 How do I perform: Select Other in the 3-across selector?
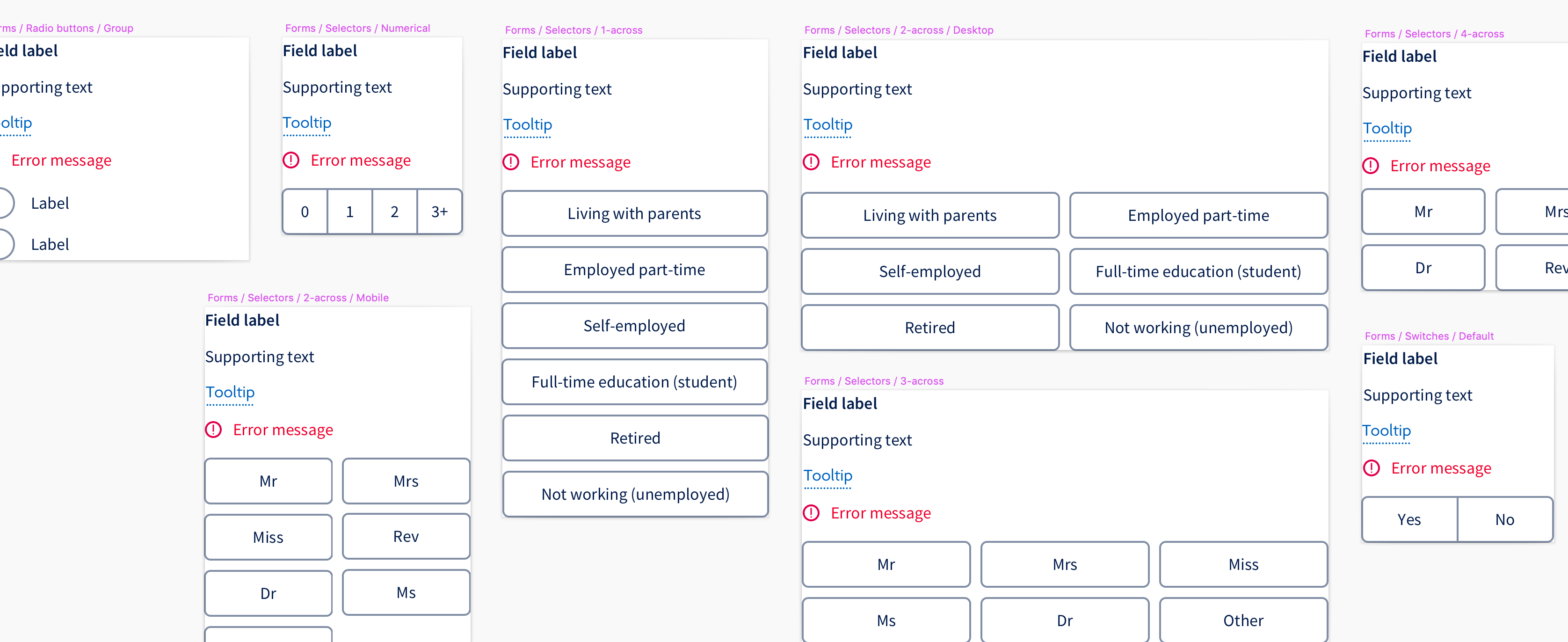point(1243,620)
